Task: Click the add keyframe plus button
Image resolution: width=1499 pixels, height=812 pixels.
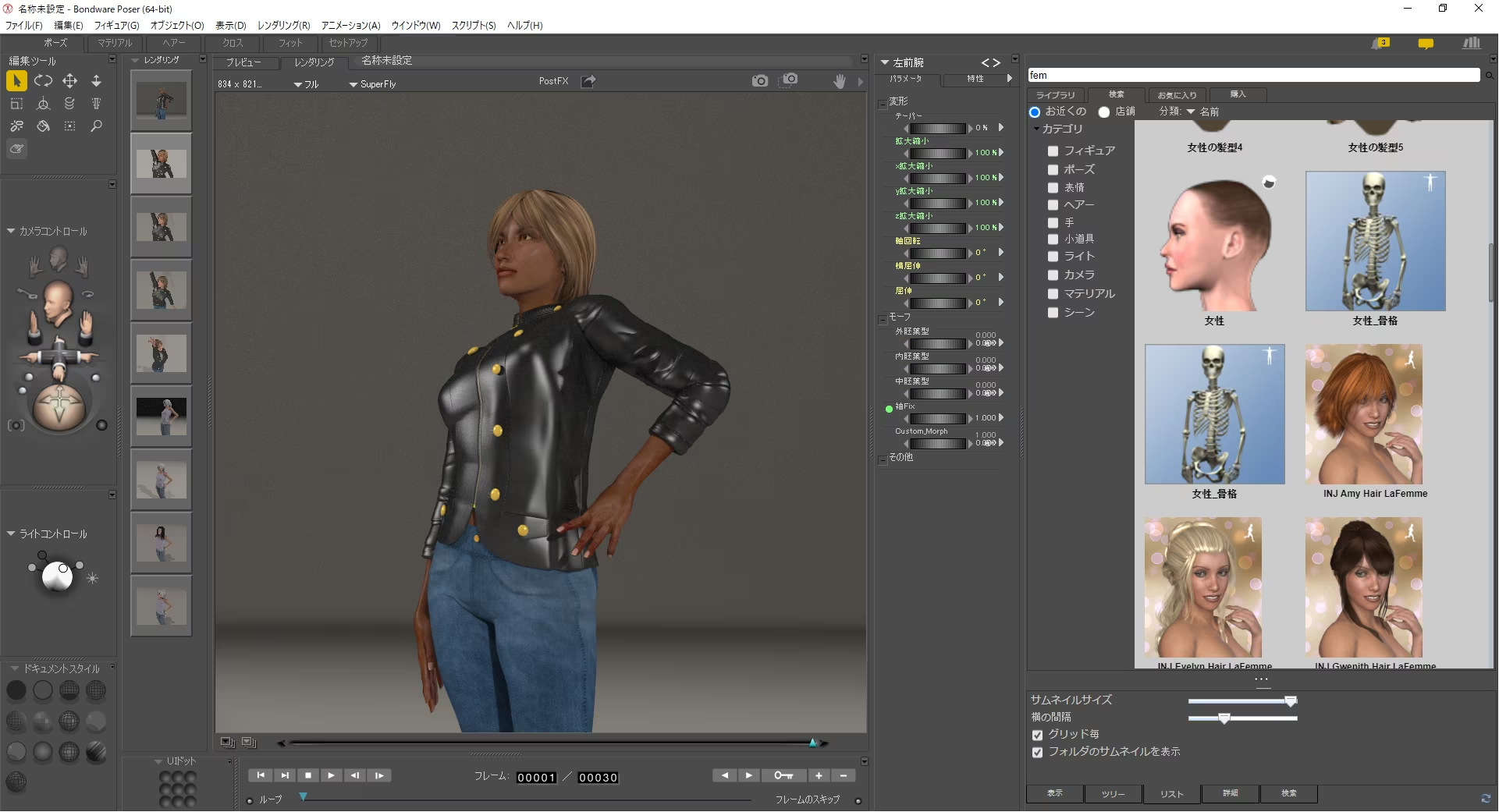Action: click(x=819, y=776)
